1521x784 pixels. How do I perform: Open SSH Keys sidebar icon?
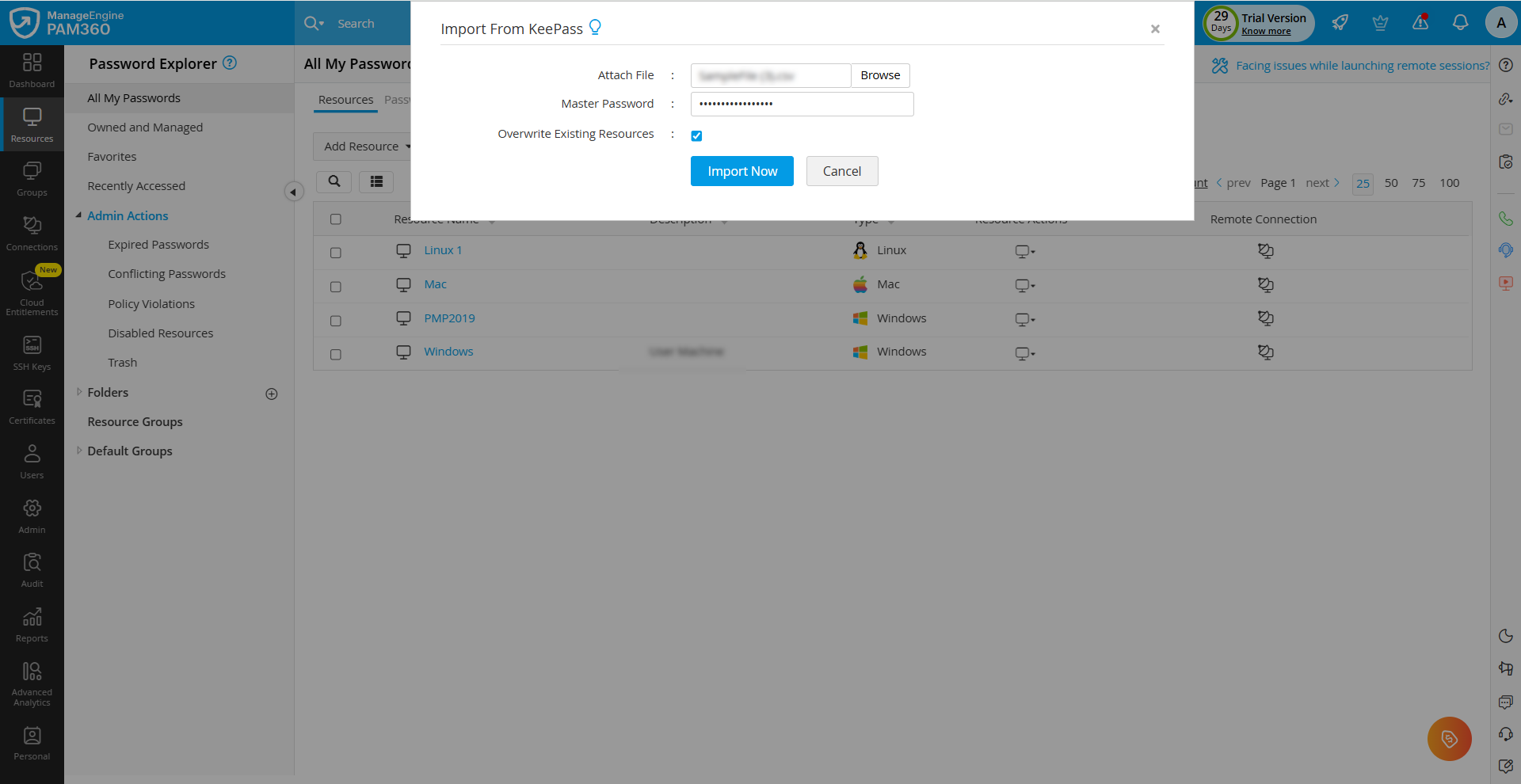(x=32, y=353)
